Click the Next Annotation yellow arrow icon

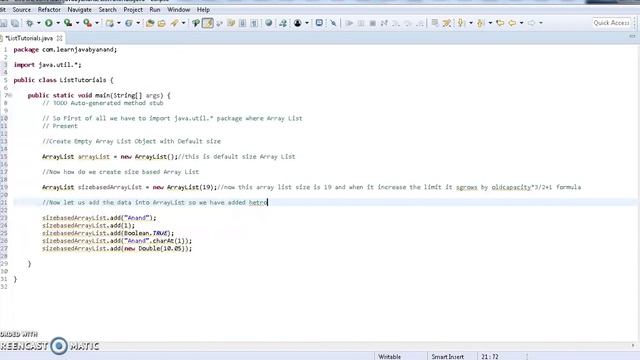(461, 23)
